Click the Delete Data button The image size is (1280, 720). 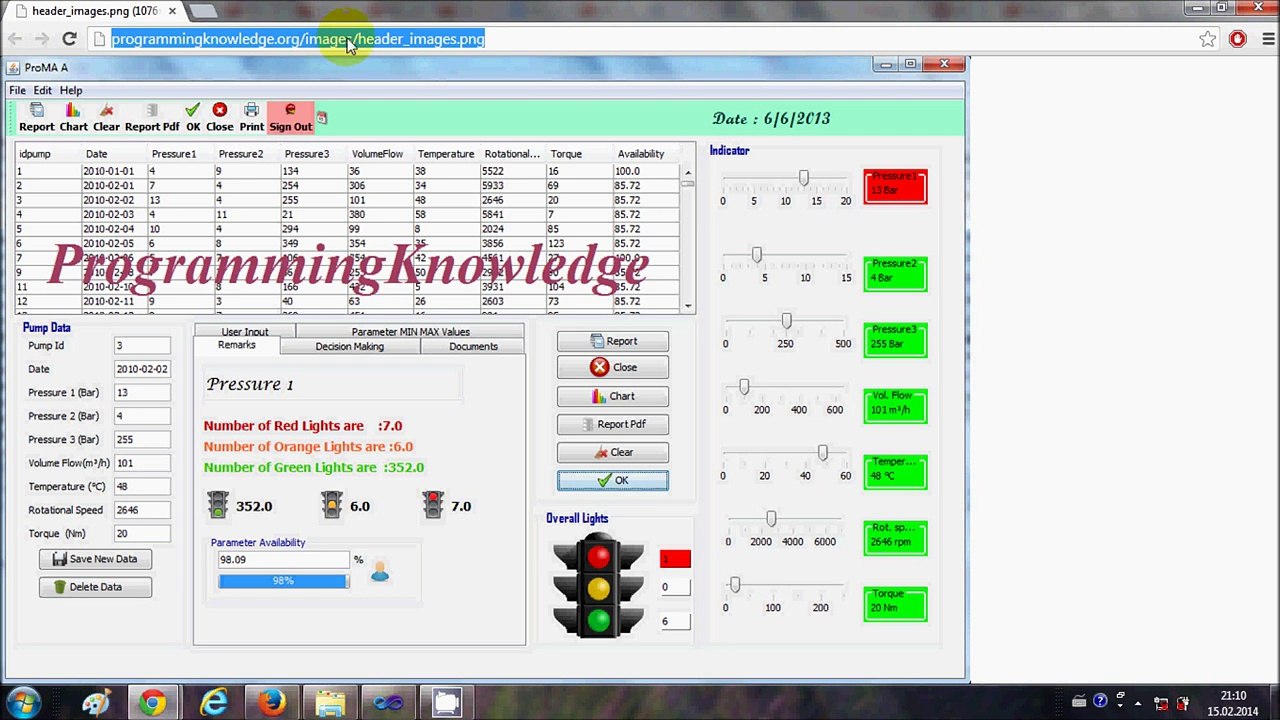[x=95, y=587]
